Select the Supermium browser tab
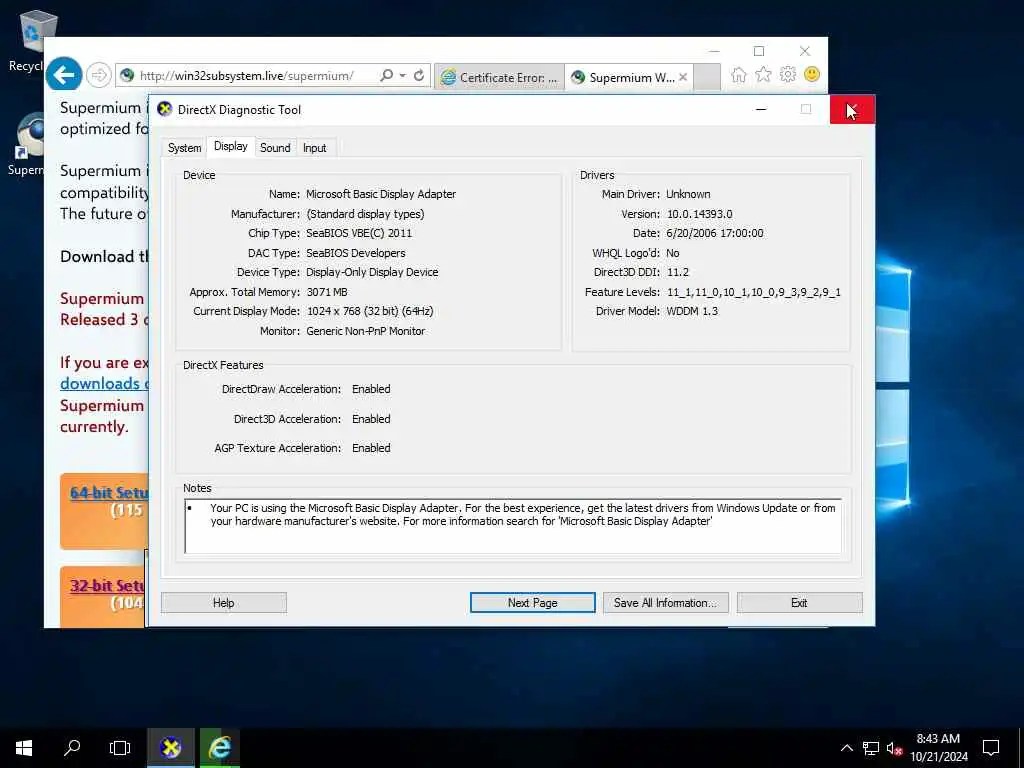 coord(624,77)
